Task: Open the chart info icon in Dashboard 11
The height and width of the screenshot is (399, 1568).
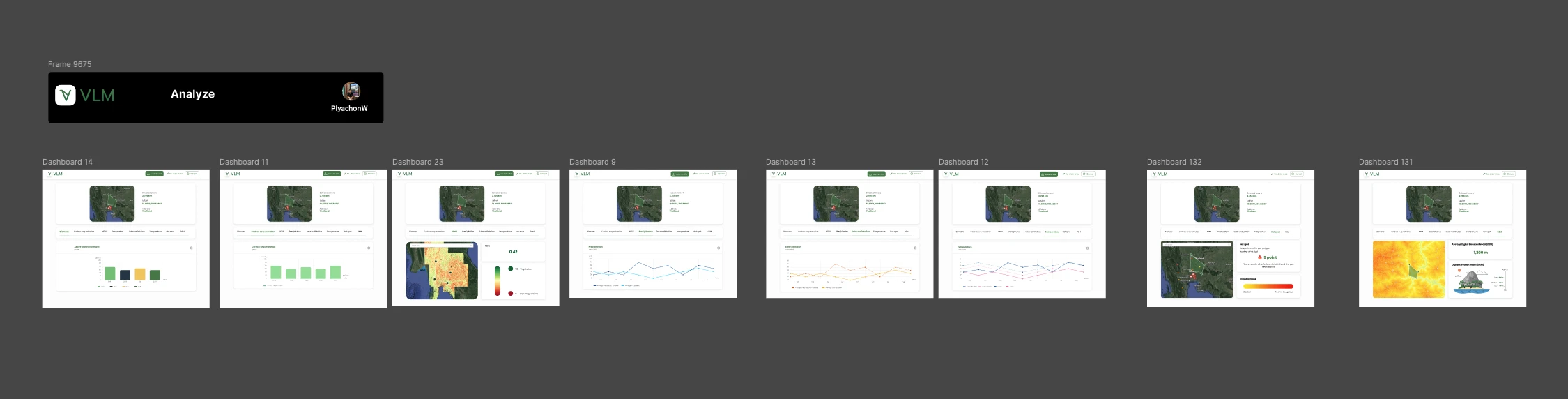Action: (369, 248)
